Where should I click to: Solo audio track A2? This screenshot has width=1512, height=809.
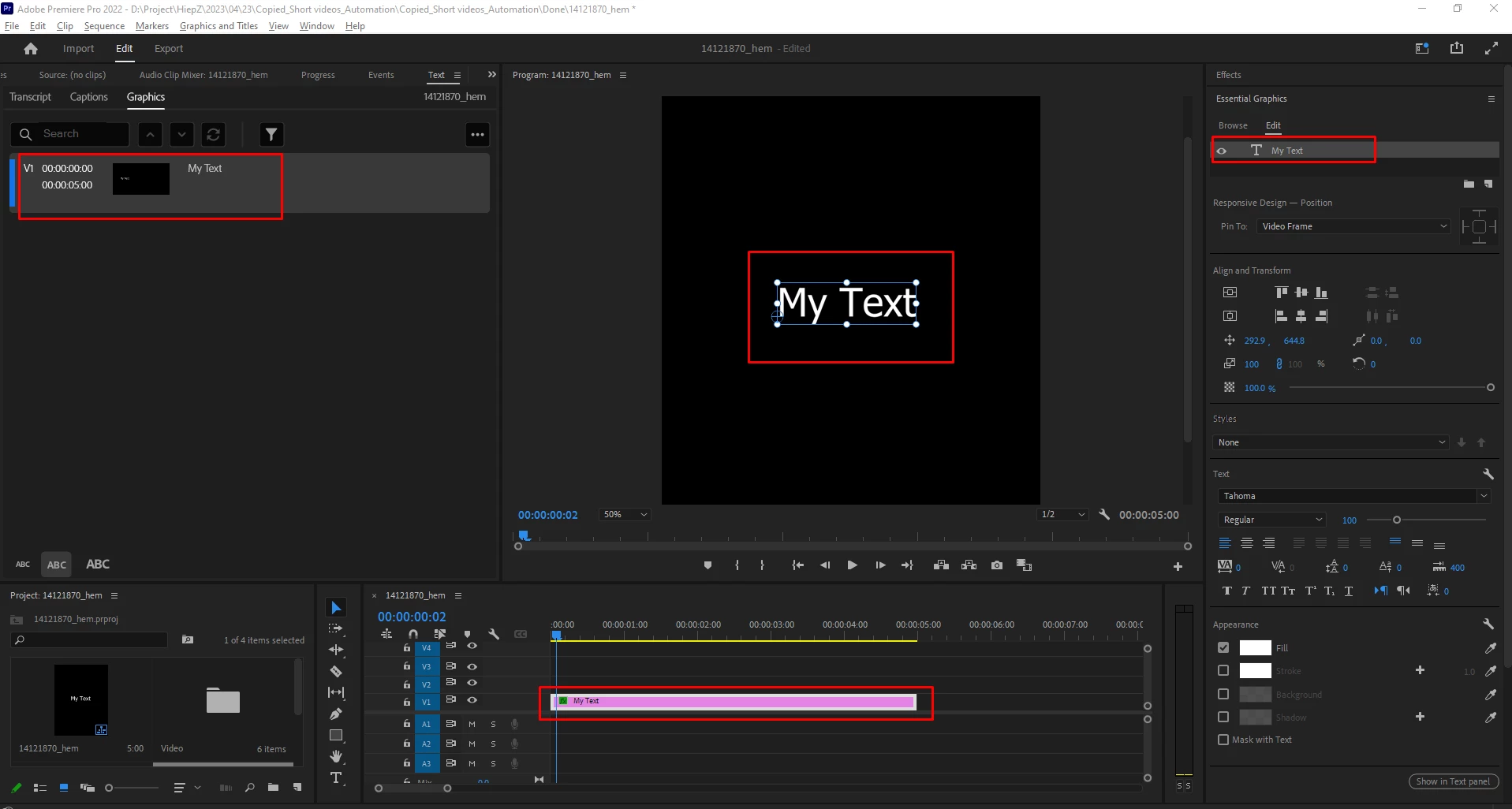(x=493, y=744)
